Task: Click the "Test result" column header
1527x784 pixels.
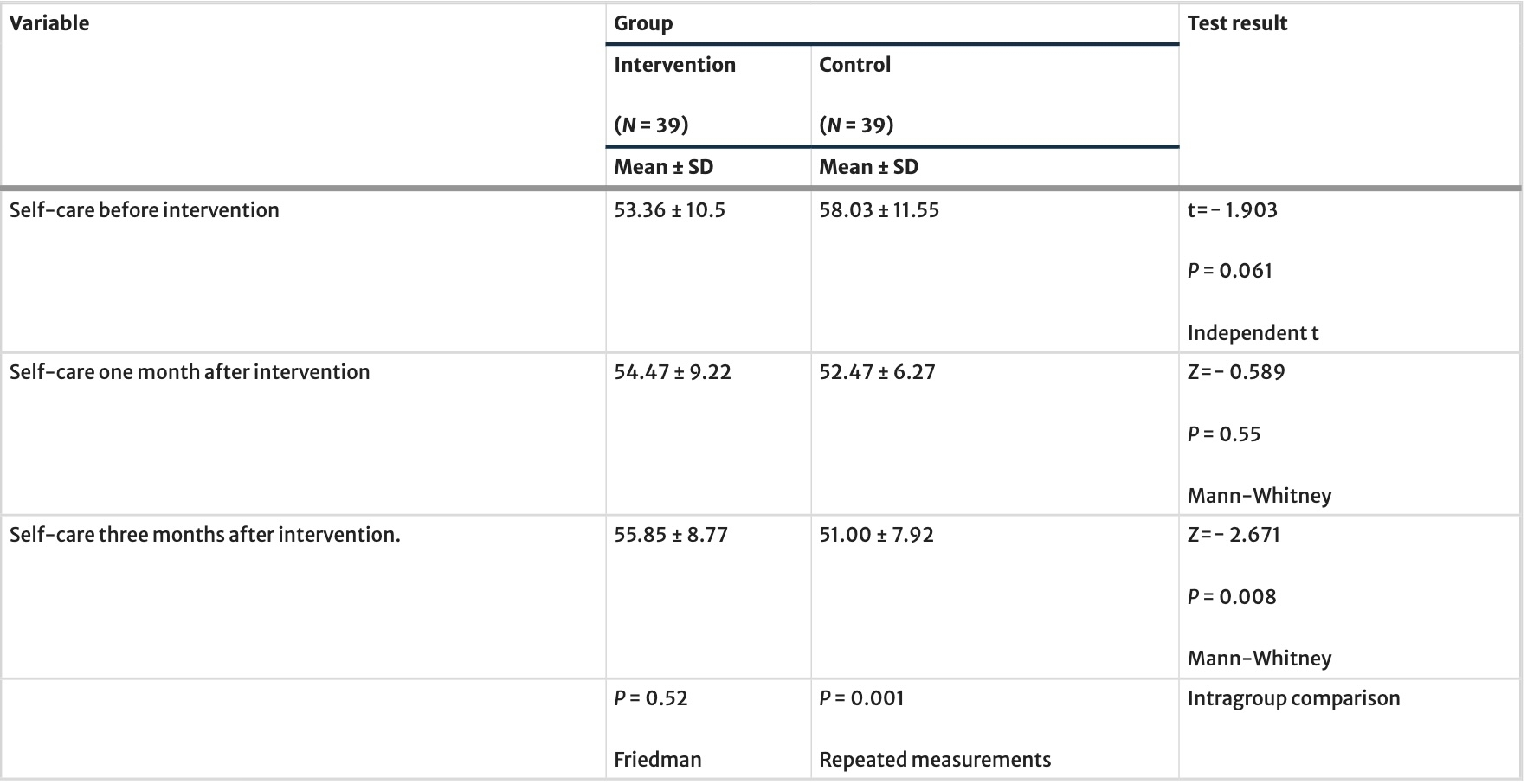Action: (x=1237, y=23)
